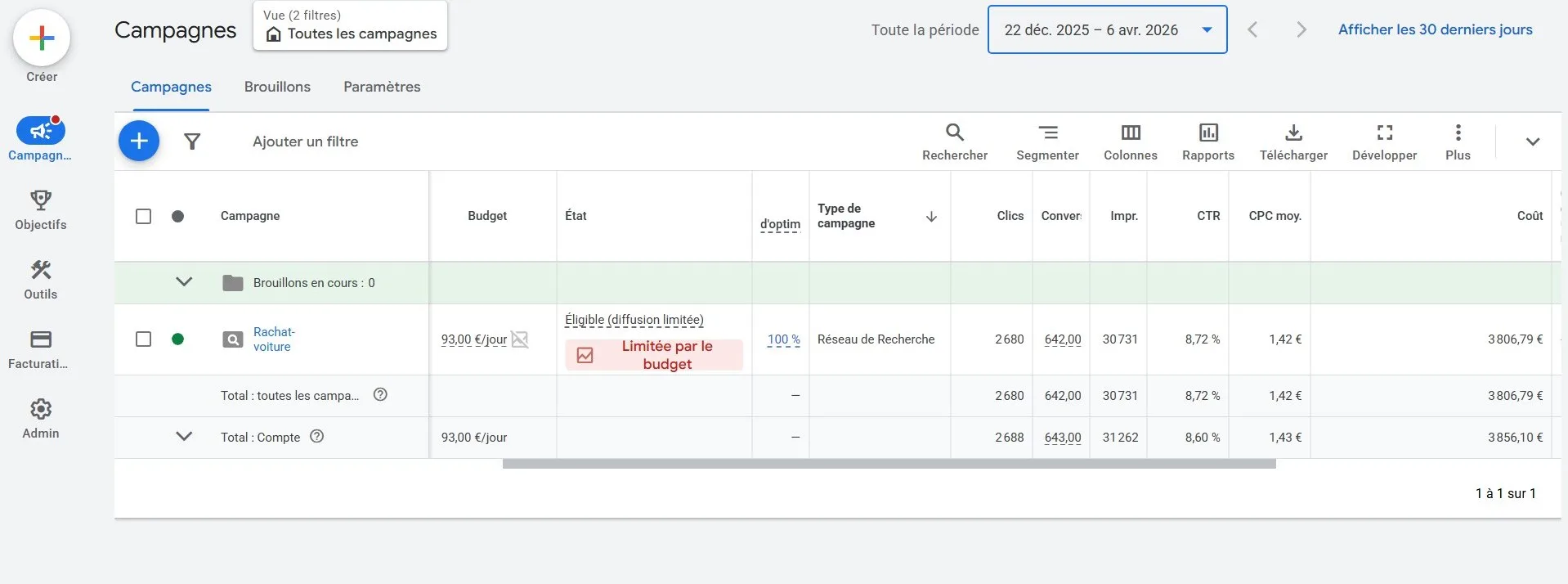Click the Créer plus button
The height and width of the screenshot is (584, 1568).
pyautogui.click(x=42, y=38)
